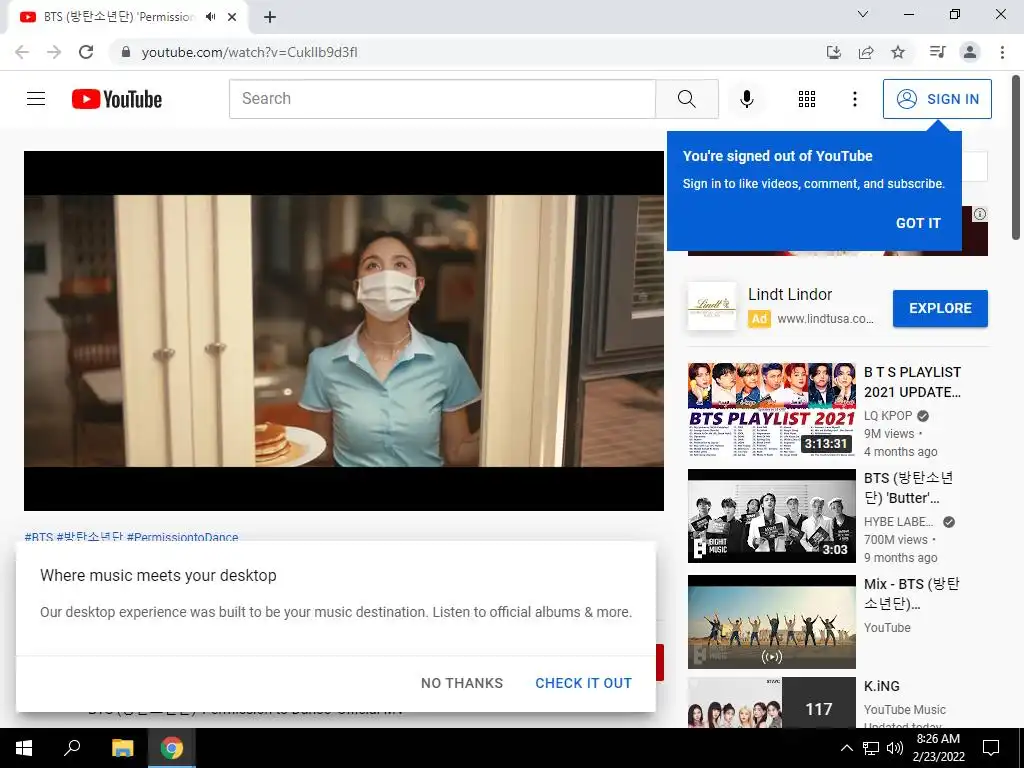Focus the YouTube search field

(x=442, y=99)
